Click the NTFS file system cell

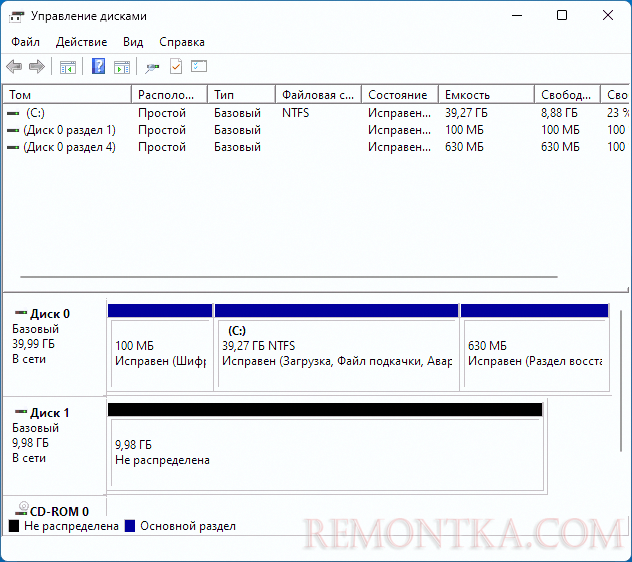pyautogui.click(x=295, y=113)
